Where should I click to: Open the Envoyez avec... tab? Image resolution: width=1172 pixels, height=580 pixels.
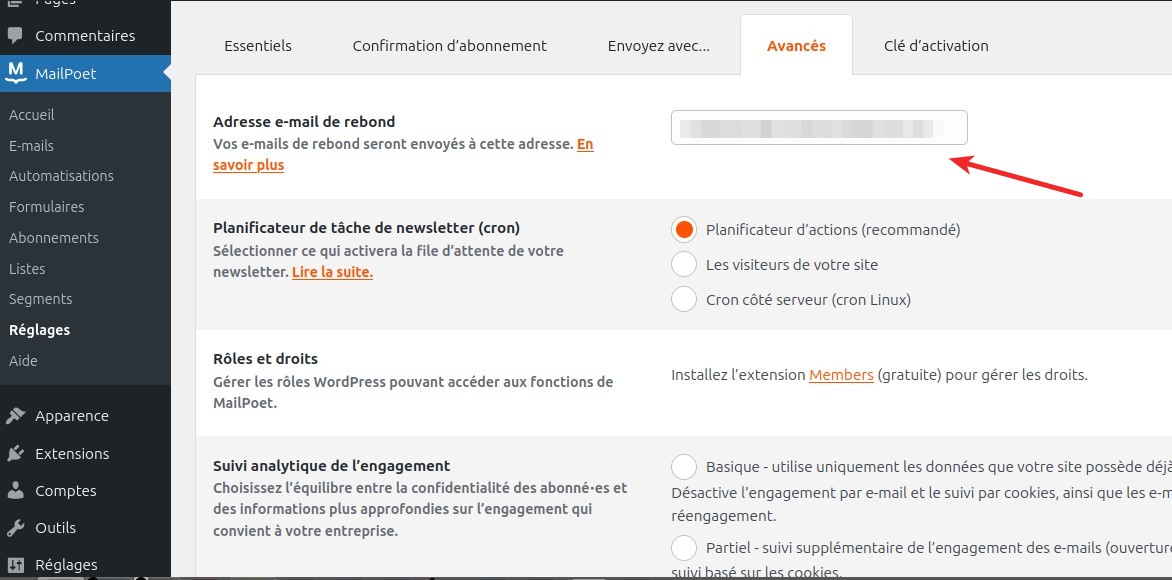[x=658, y=46]
